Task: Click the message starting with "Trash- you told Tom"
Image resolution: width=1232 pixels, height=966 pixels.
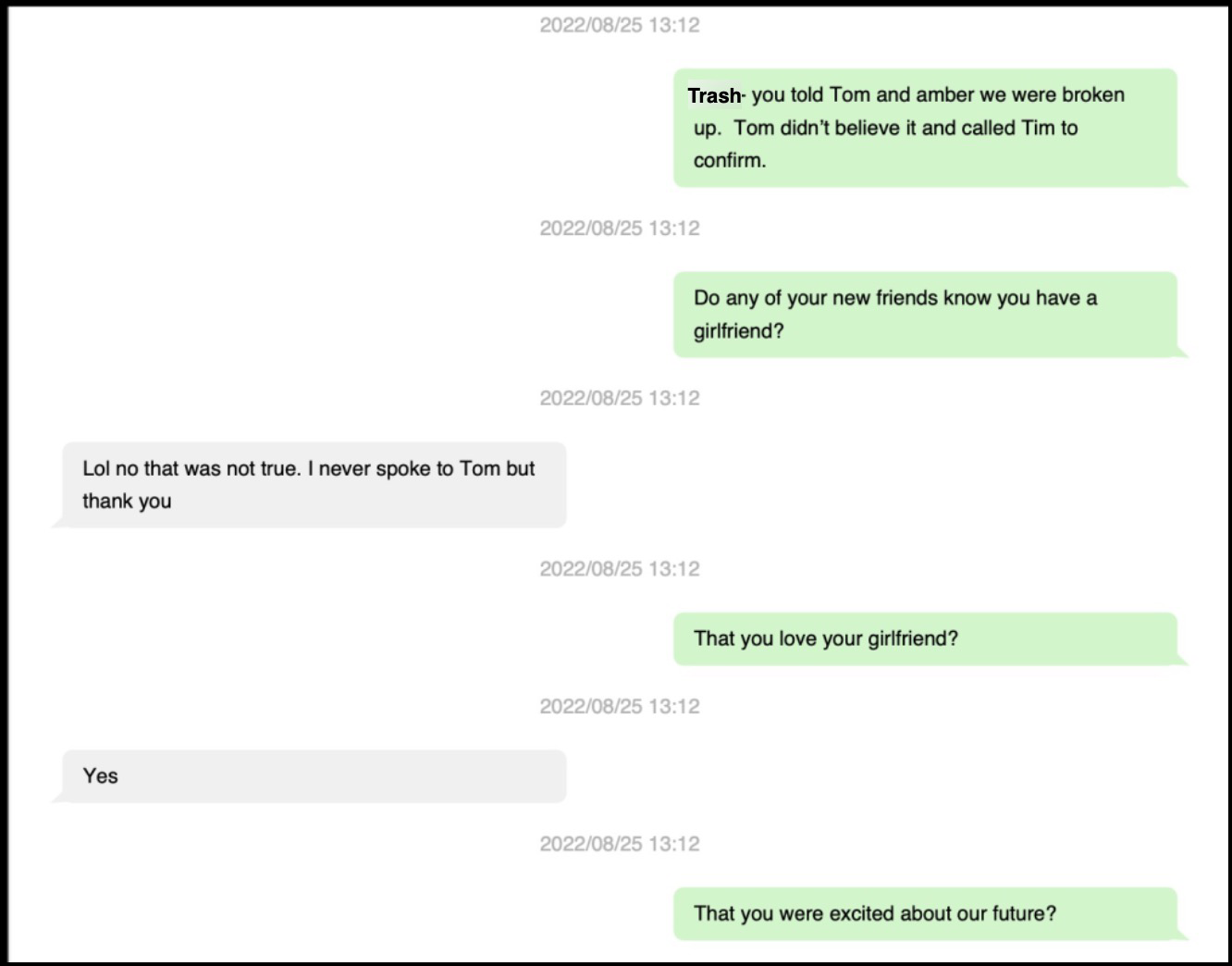Action: pyautogui.click(x=925, y=128)
